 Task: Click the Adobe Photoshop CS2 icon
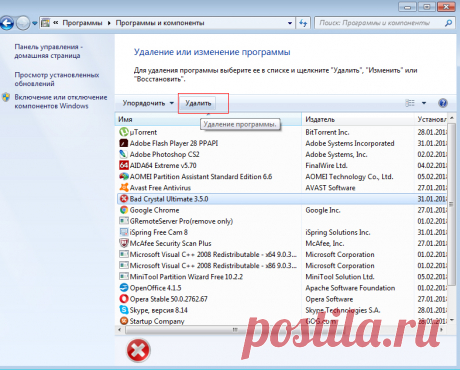tap(124, 154)
